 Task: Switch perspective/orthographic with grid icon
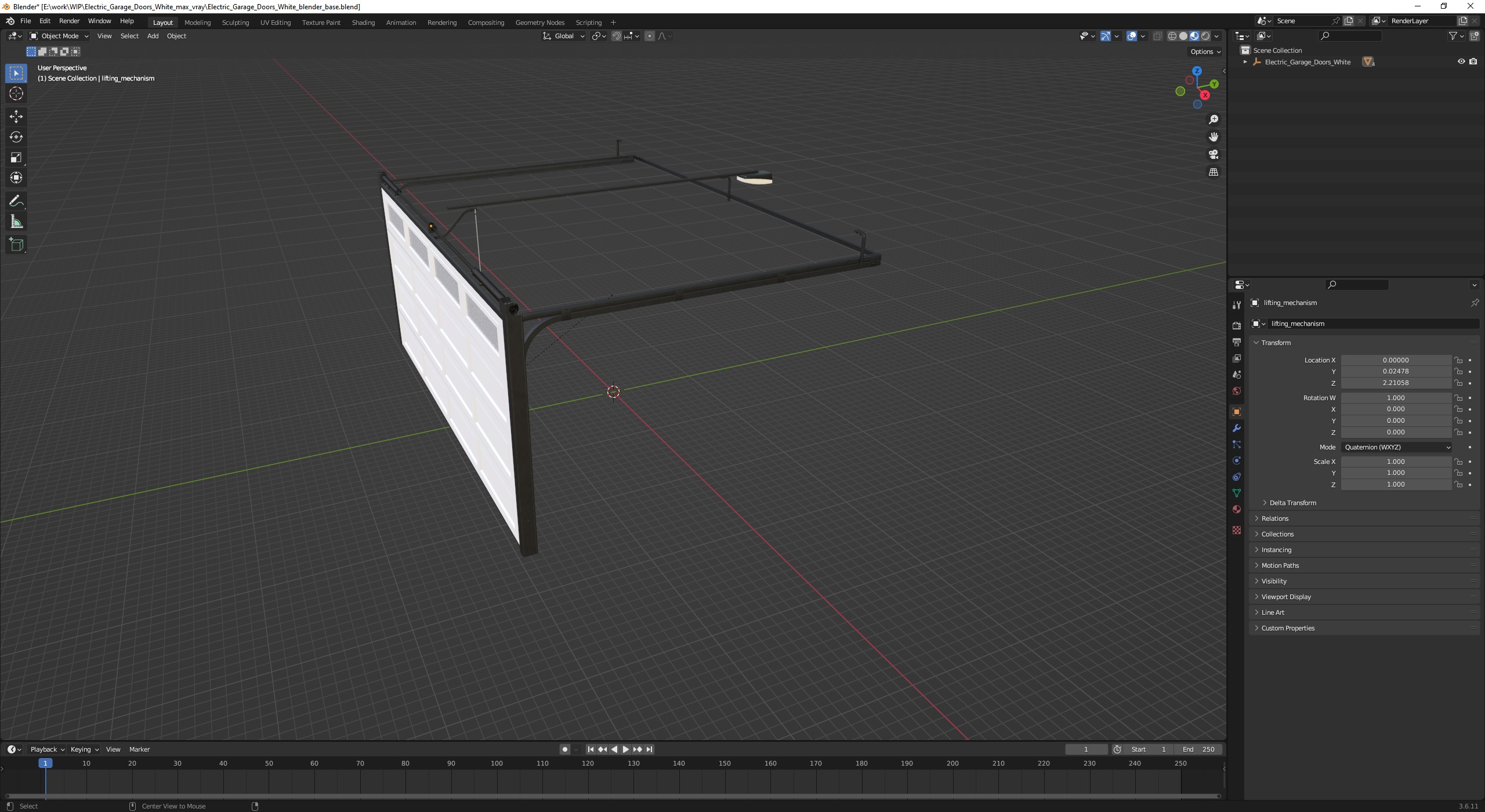click(x=1214, y=172)
